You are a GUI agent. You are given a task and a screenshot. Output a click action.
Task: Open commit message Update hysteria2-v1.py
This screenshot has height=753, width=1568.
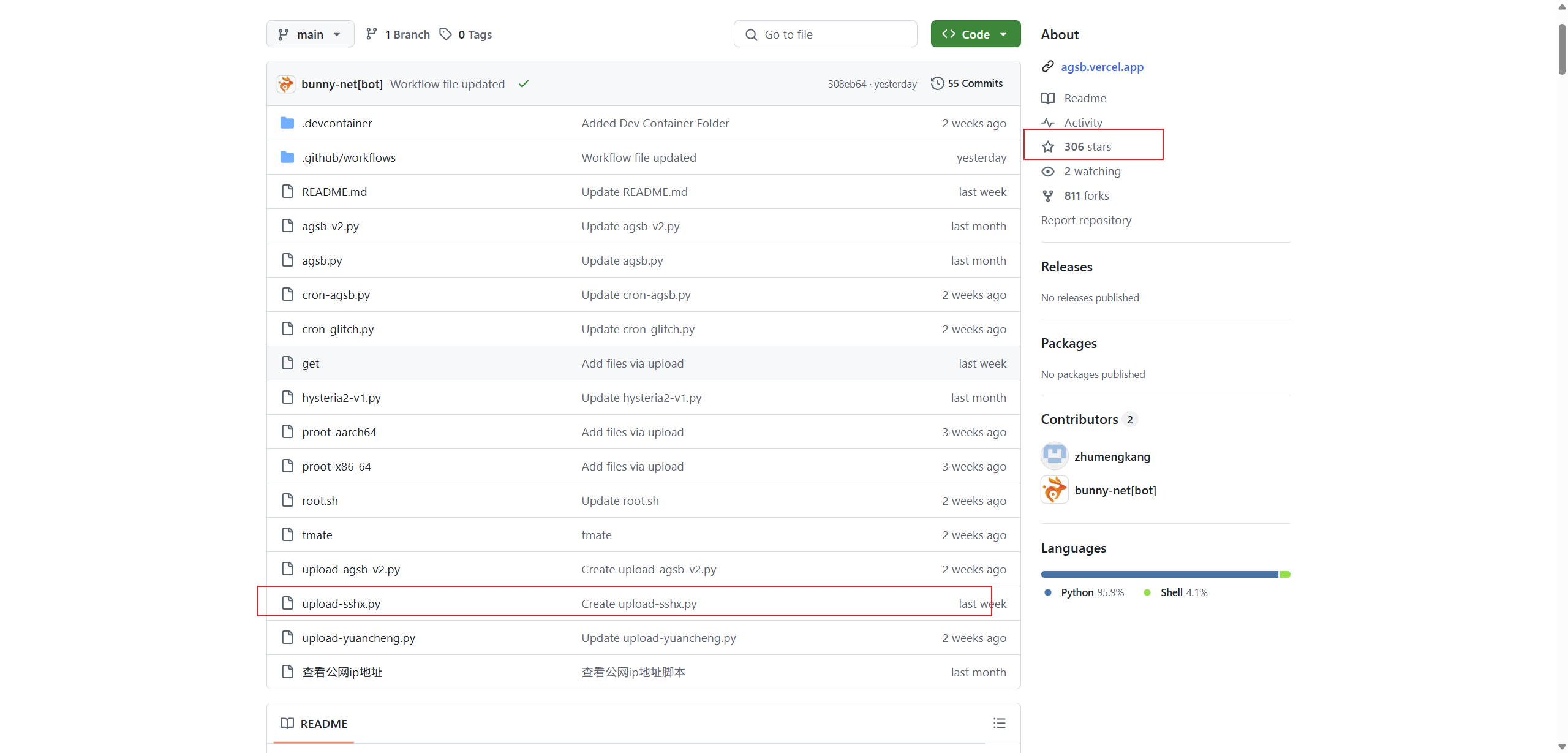(x=641, y=398)
